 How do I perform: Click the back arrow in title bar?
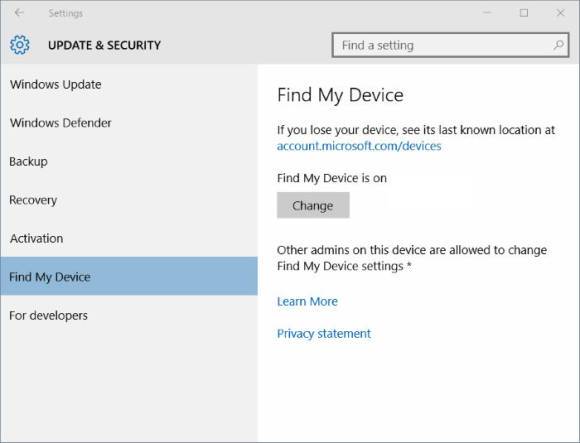click(19, 13)
